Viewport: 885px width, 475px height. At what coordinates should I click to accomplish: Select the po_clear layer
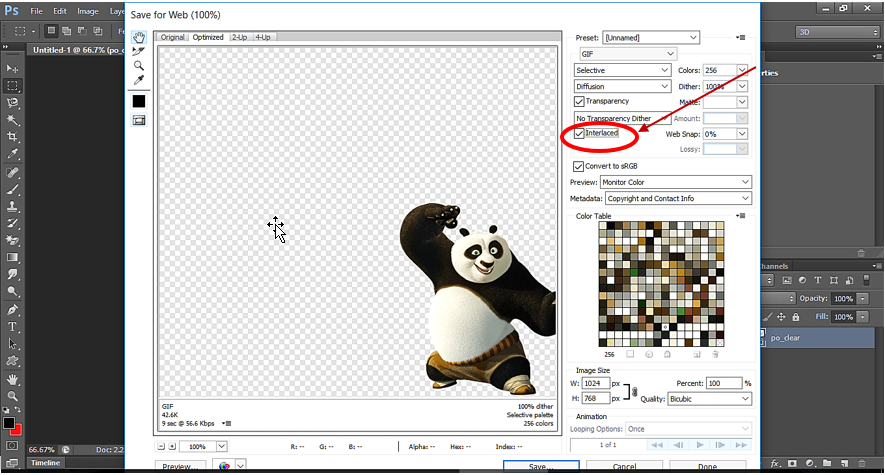[818, 338]
